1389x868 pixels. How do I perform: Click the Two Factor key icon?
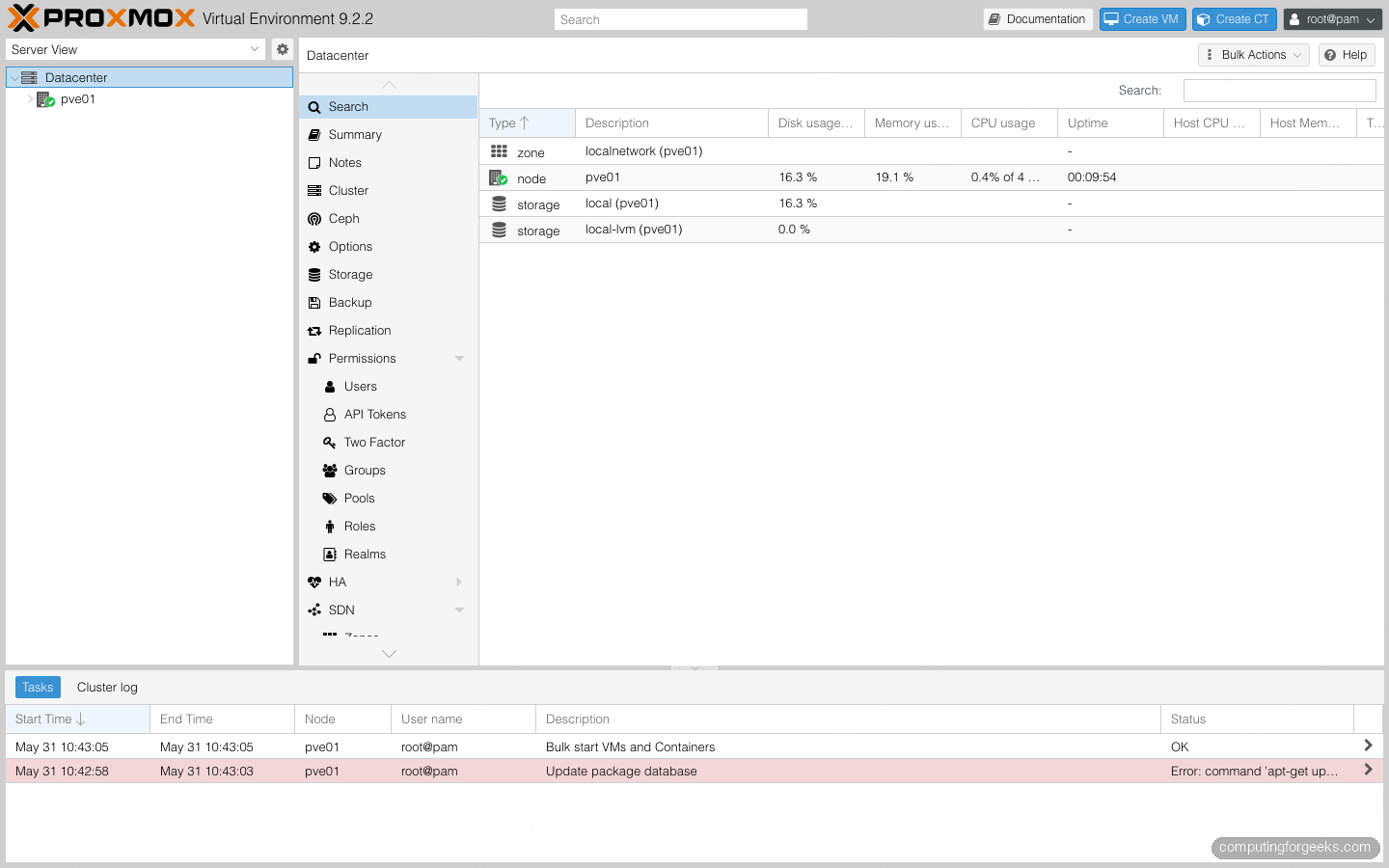click(x=330, y=443)
